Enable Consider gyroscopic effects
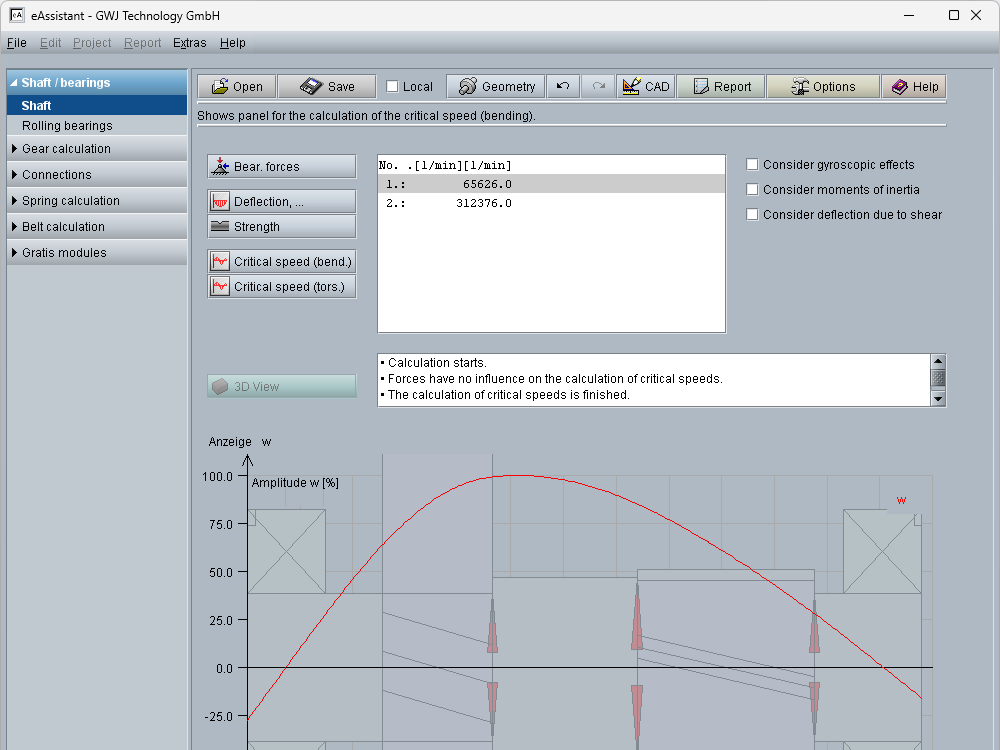This screenshot has height=750, width=1000. click(753, 165)
